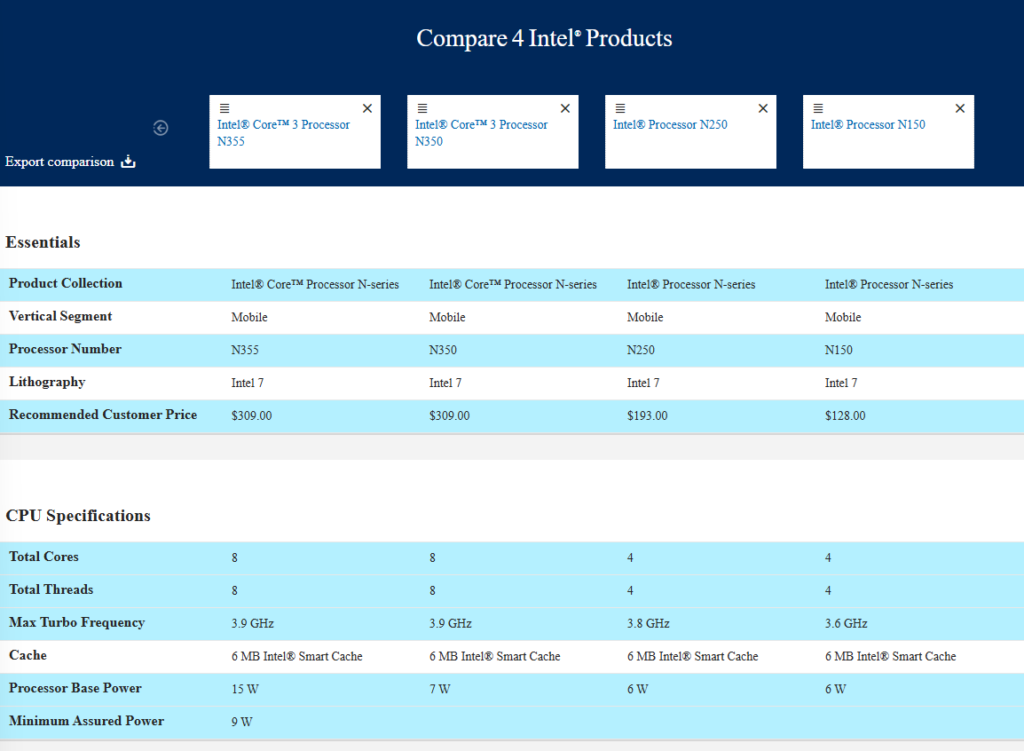This screenshot has width=1024, height=751.
Task: Click the Max Turbo Frequency label
Action: [x=77, y=622]
